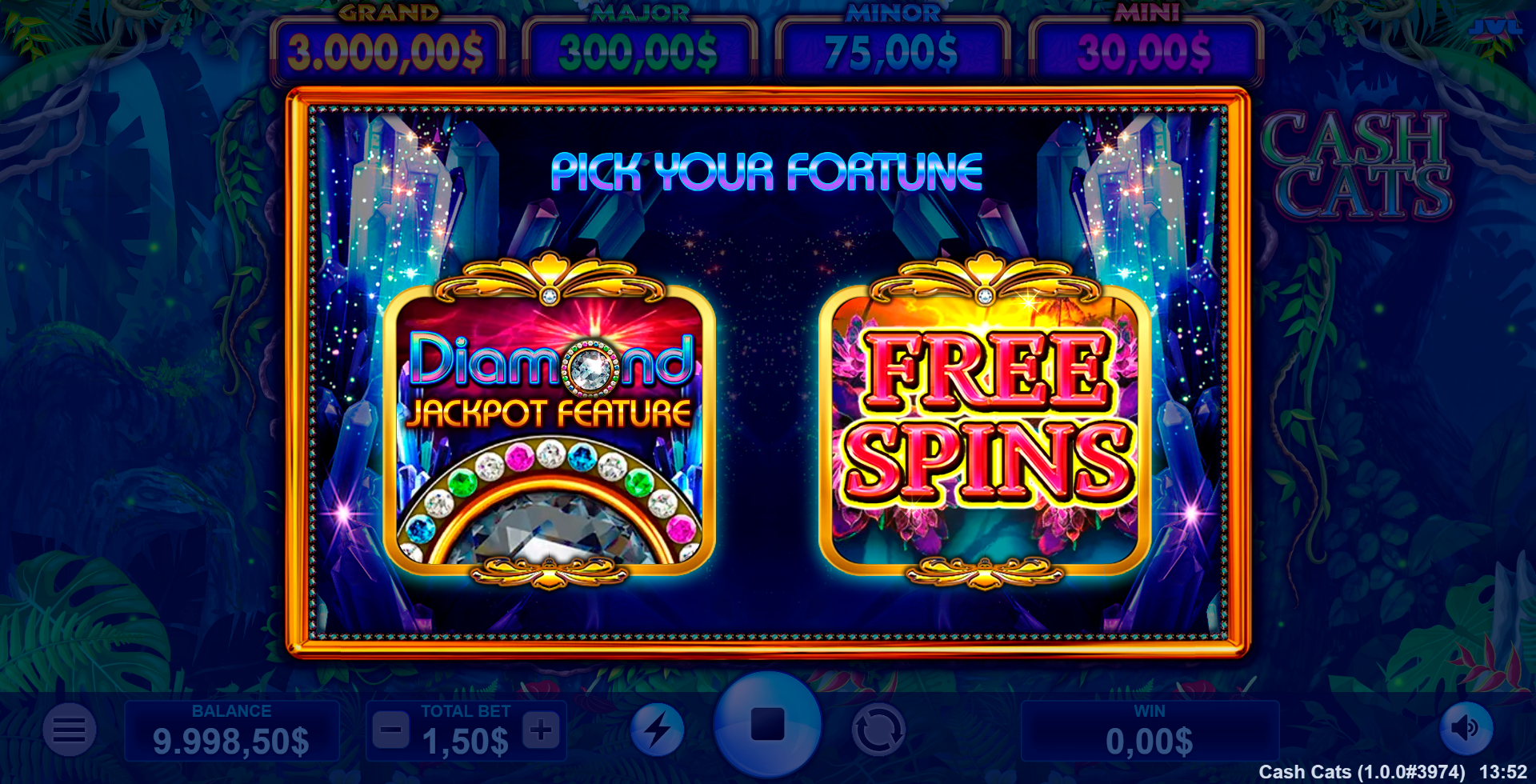Click the JVL logo in corner
The width and height of the screenshot is (1536, 784).
click(1496, 26)
